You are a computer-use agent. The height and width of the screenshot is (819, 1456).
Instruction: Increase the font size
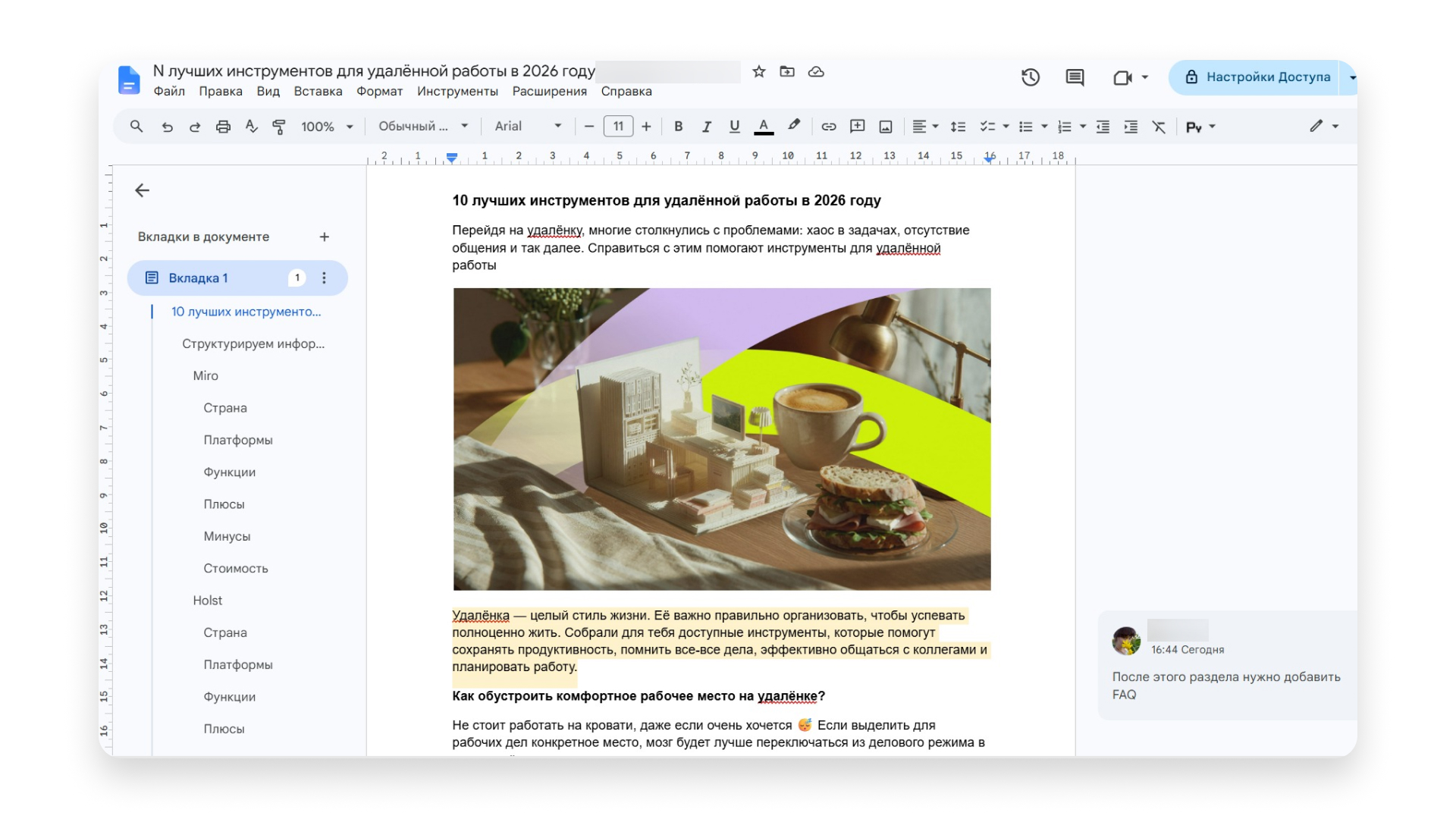click(646, 127)
